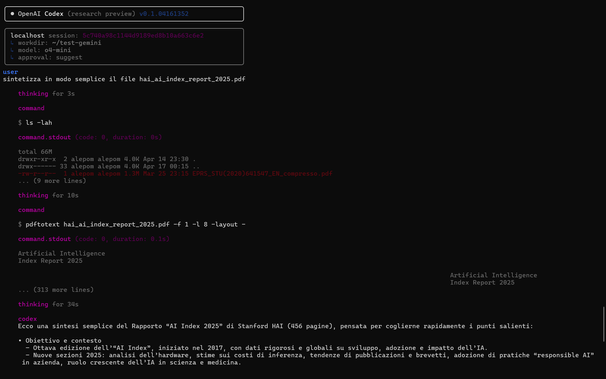
Task: Click 'thinking for 34s' line
Action: point(48,304)
